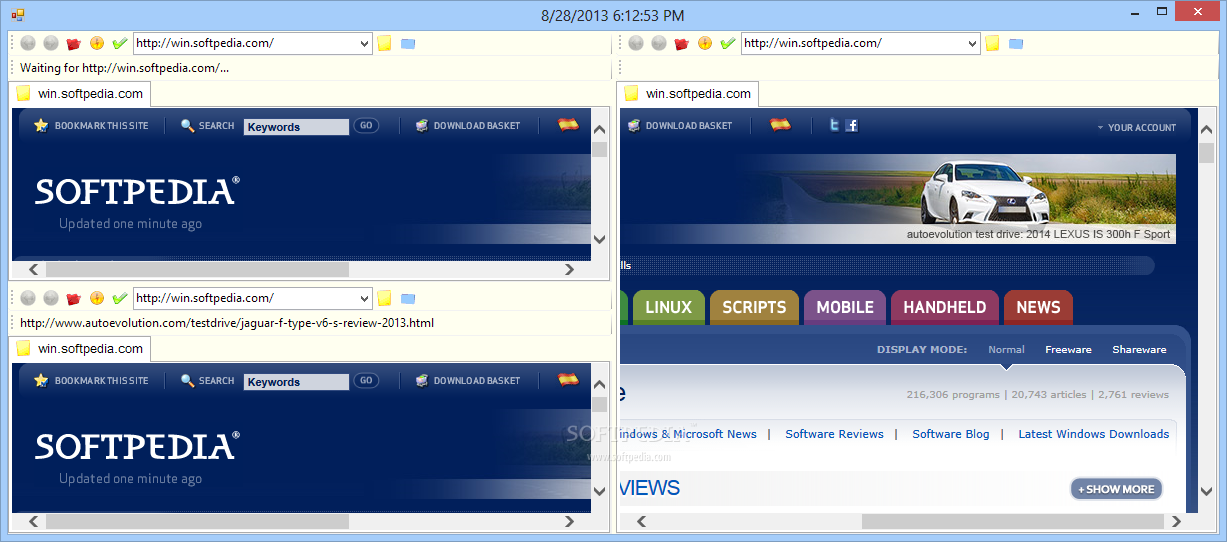1227x542 pixels.
Task: Click the yellow note icon beside the right pane address box
Action: 992,43
